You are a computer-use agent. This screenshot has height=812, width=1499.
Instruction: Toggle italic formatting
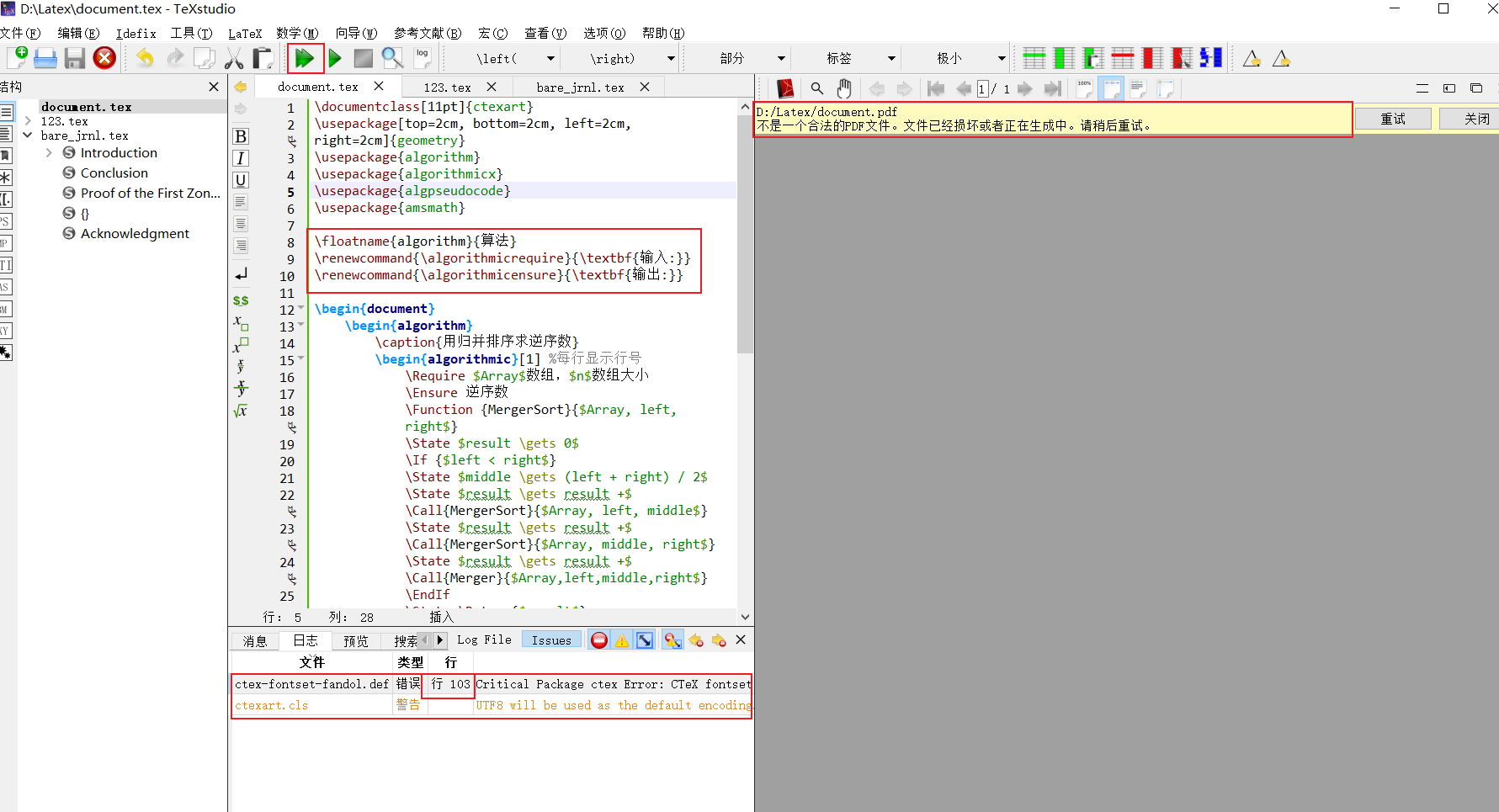pyautogui.click(x=240, y=157)
